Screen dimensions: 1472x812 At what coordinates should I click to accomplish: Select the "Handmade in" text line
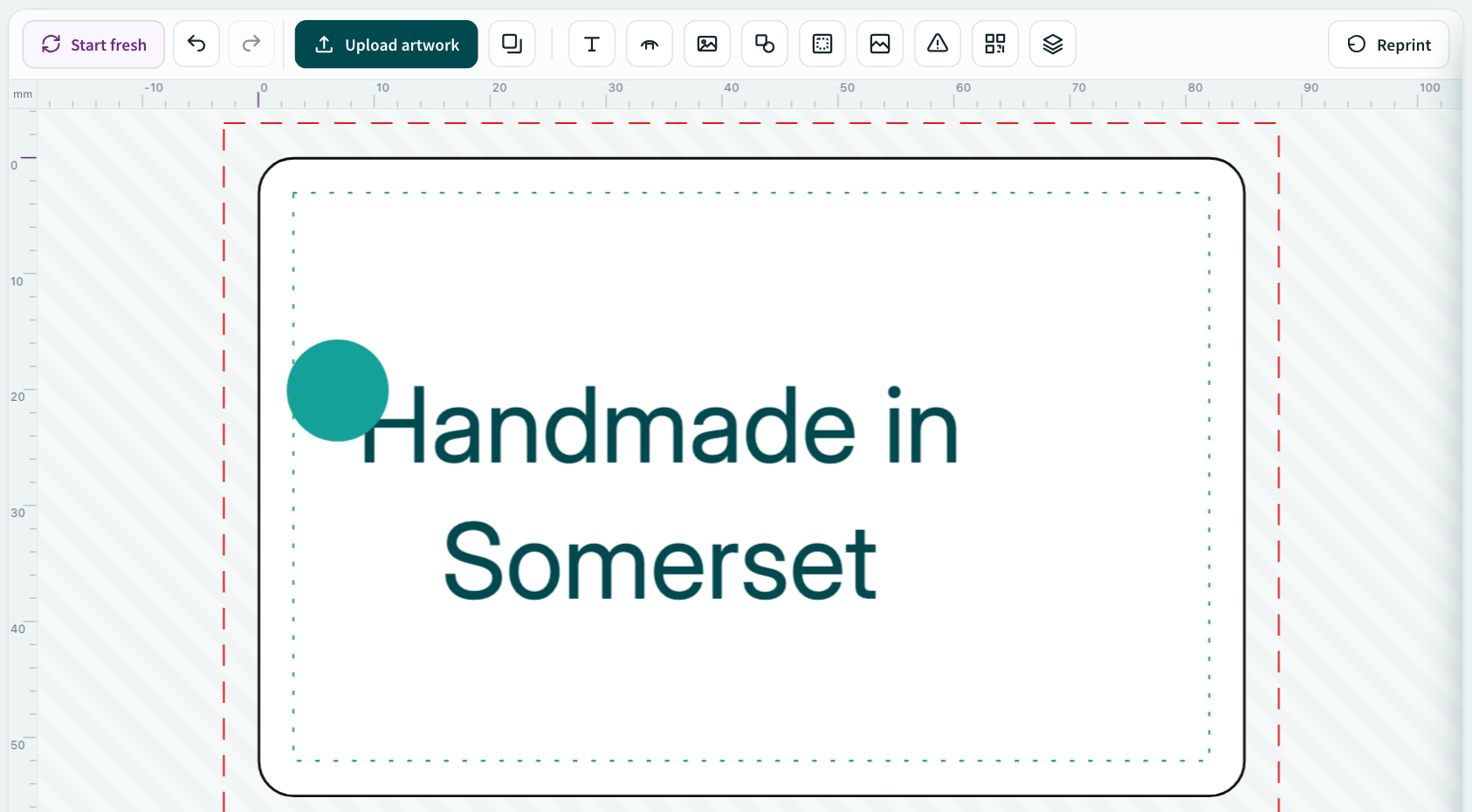[660, 427]
